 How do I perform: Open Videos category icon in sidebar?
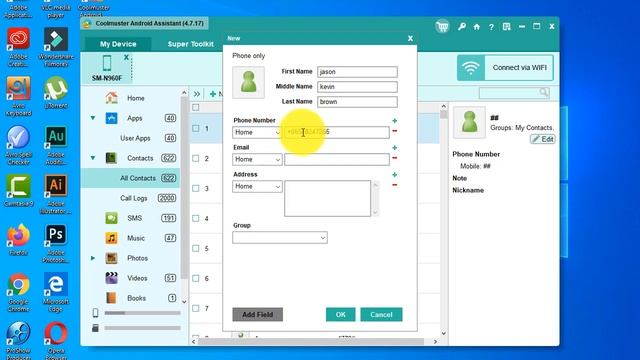pos(111,278)
